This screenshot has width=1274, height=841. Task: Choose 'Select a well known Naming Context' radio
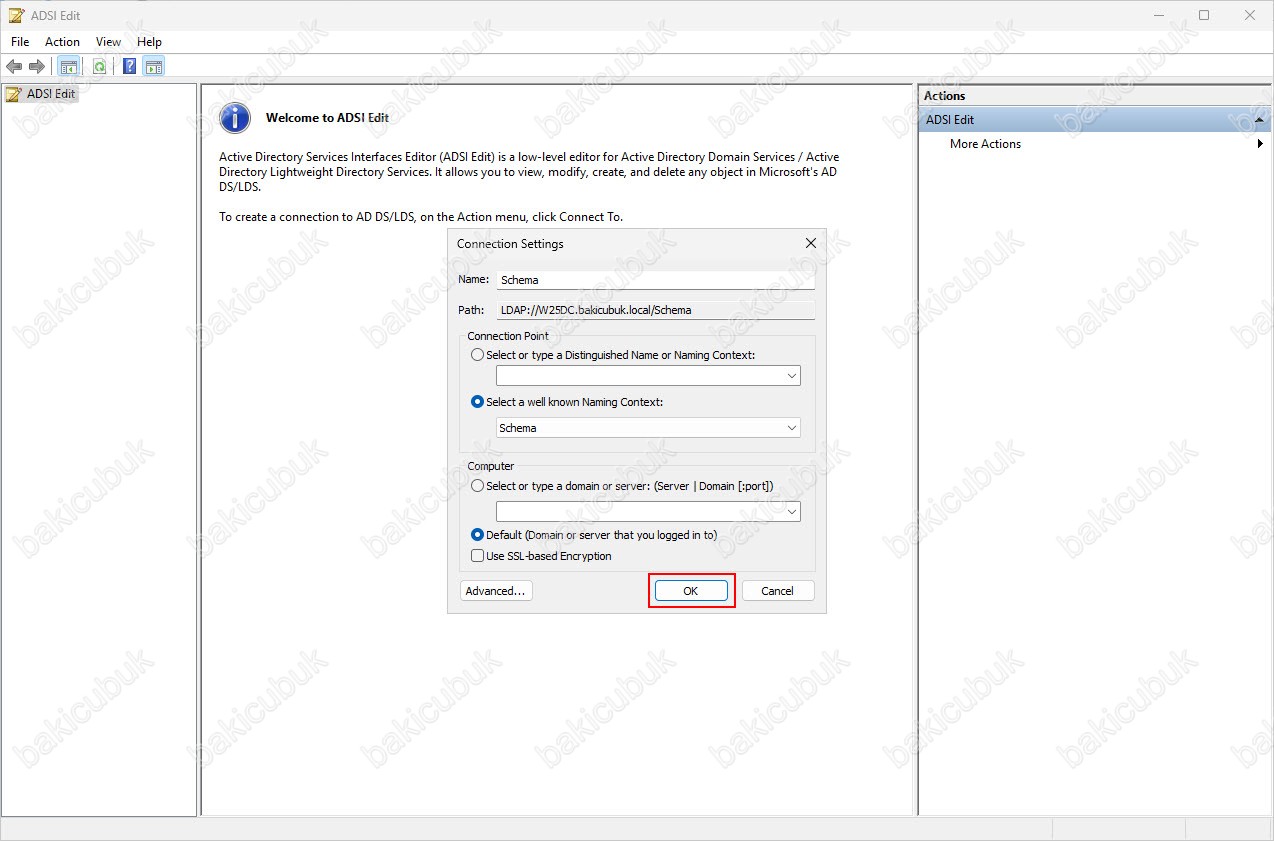[477, 402]
